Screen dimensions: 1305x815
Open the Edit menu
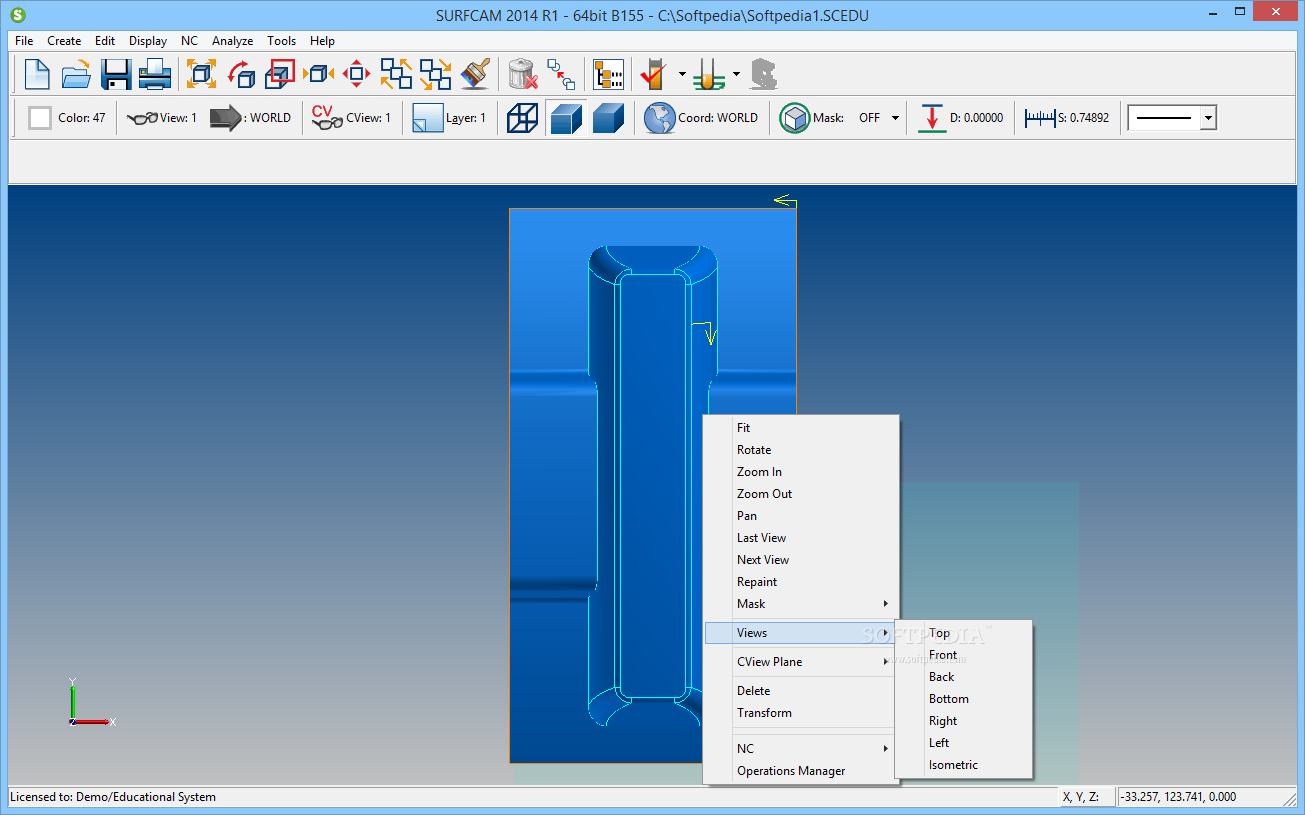click(105, 41)
